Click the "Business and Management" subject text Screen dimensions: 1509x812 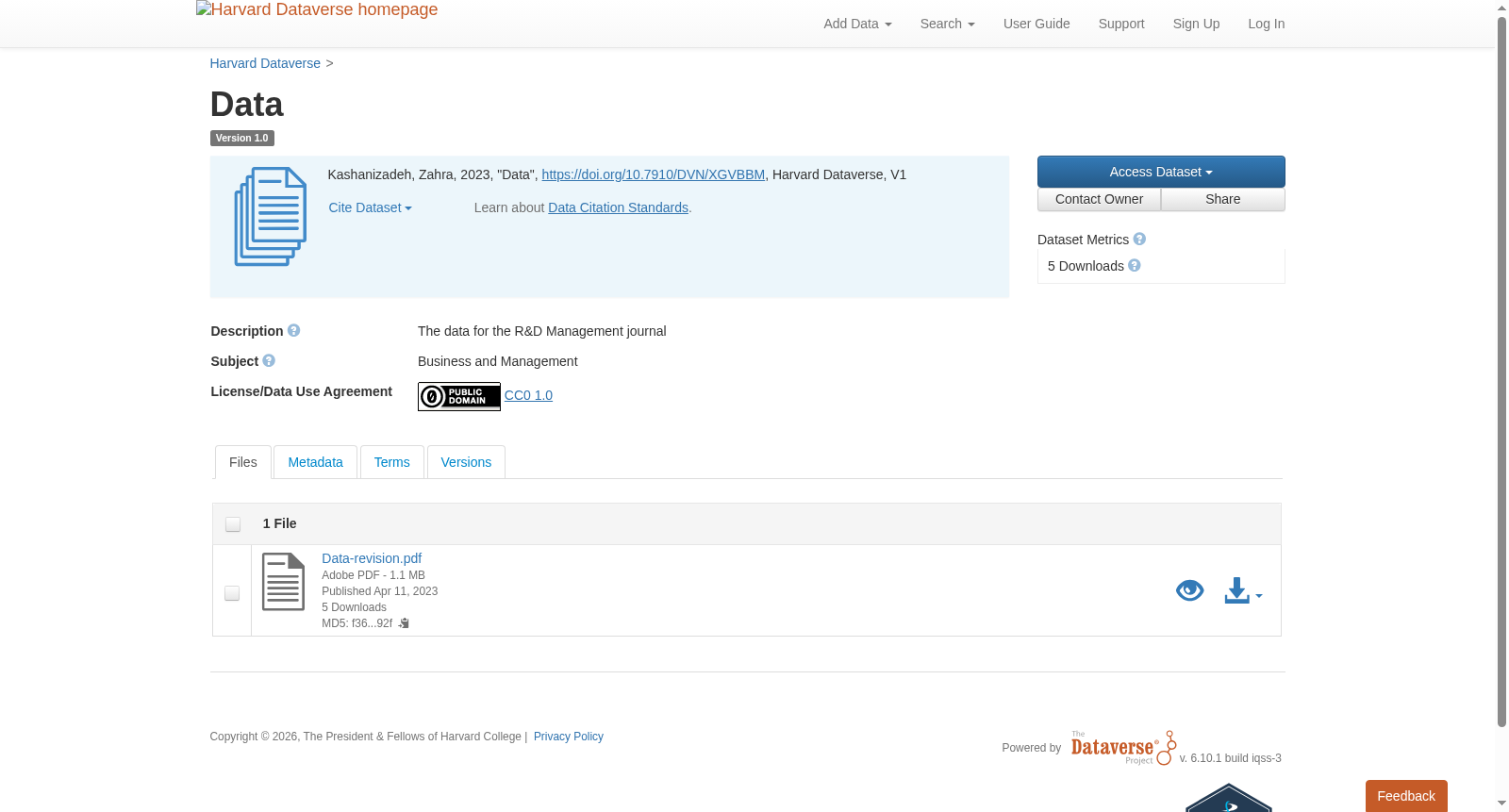click(x=498, y=361)
